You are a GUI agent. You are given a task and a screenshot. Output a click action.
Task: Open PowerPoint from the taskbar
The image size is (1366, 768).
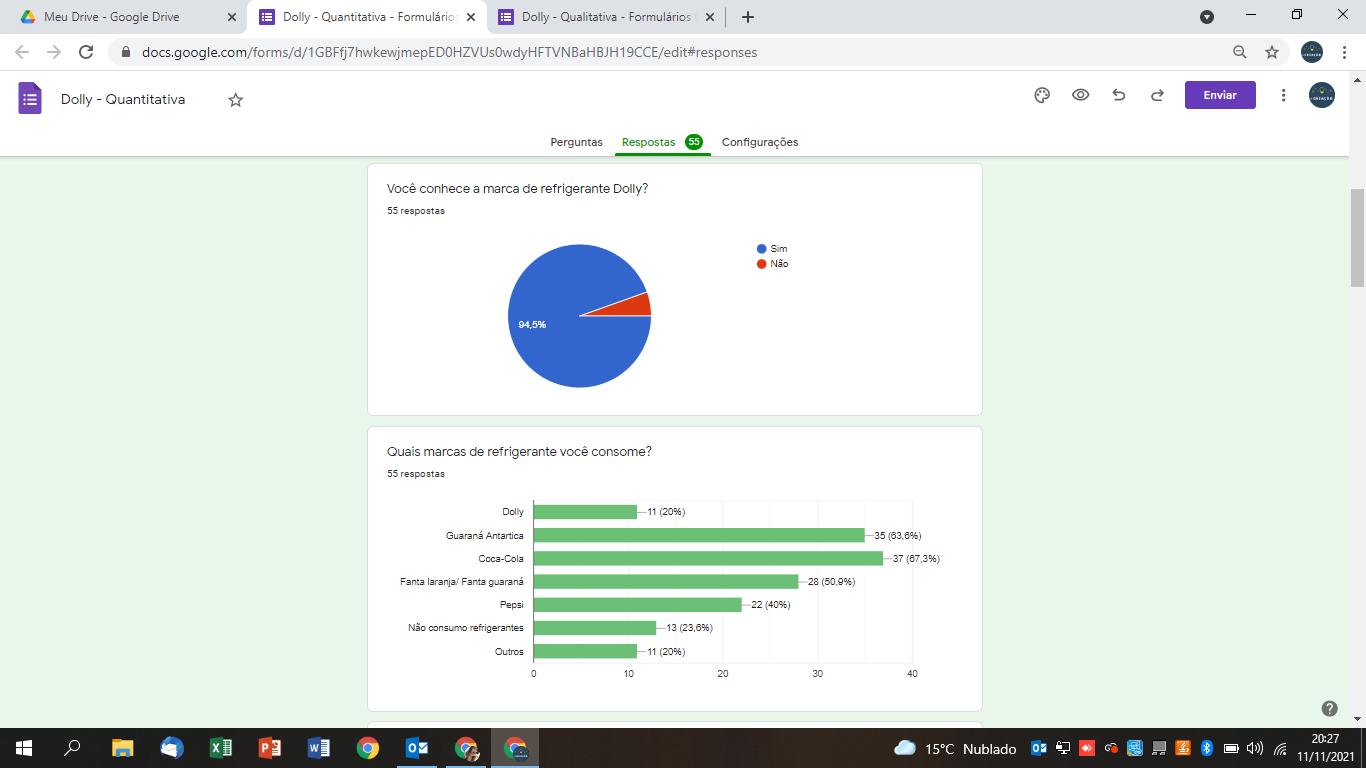[270, 748]
